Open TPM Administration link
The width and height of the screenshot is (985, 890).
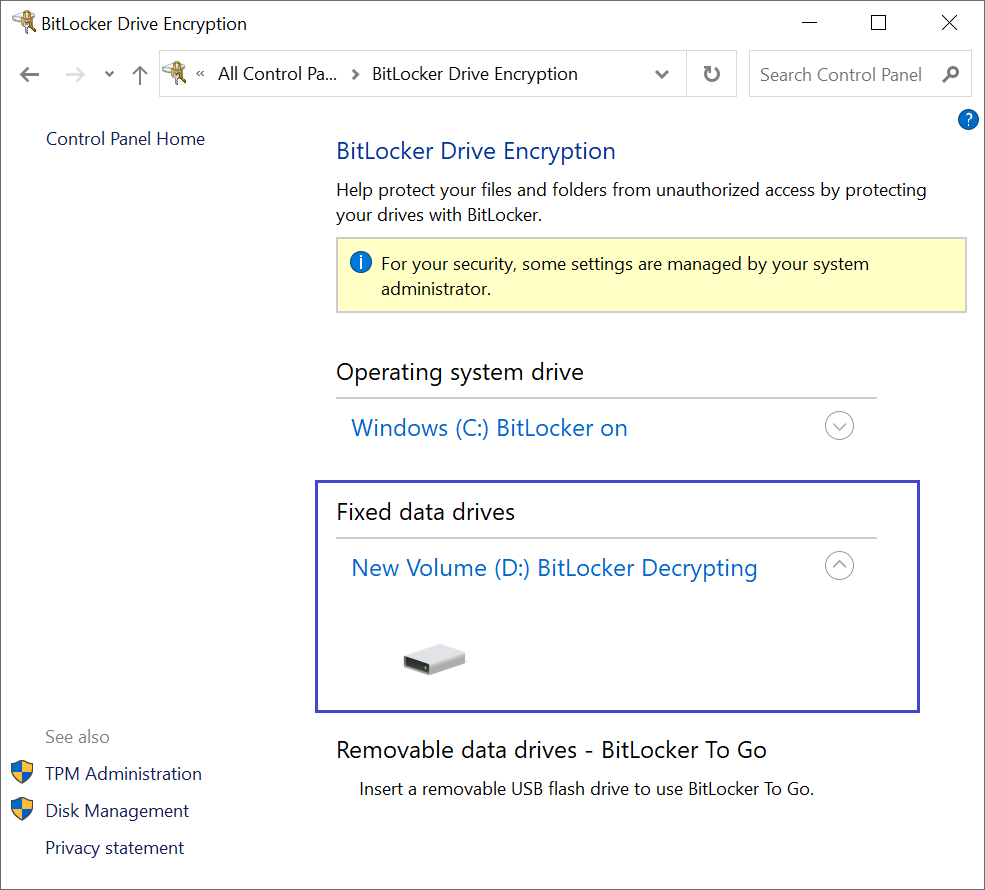click(123, 774)
